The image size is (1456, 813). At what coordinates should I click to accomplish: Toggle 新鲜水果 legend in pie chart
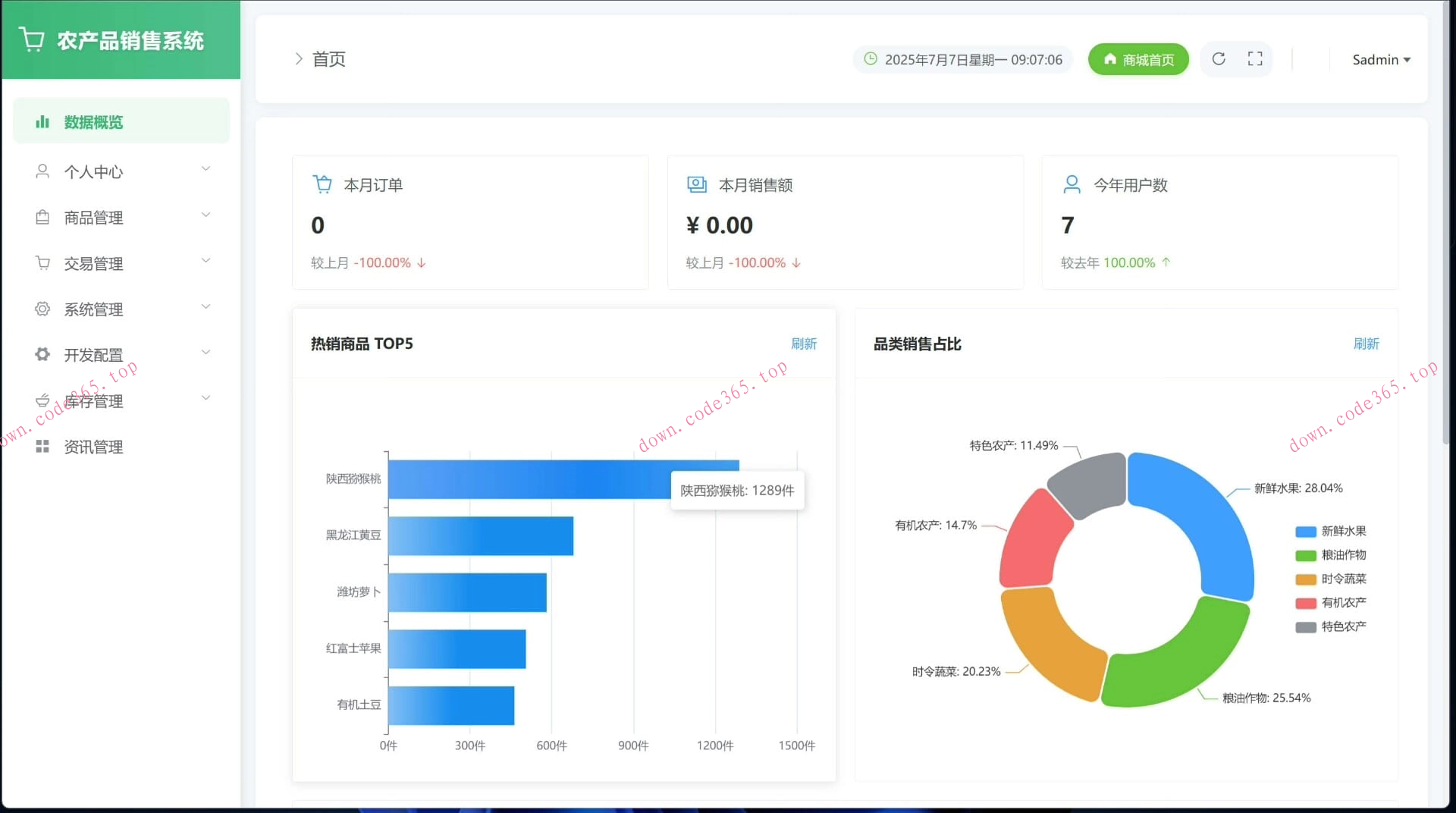click(1331, 532)
